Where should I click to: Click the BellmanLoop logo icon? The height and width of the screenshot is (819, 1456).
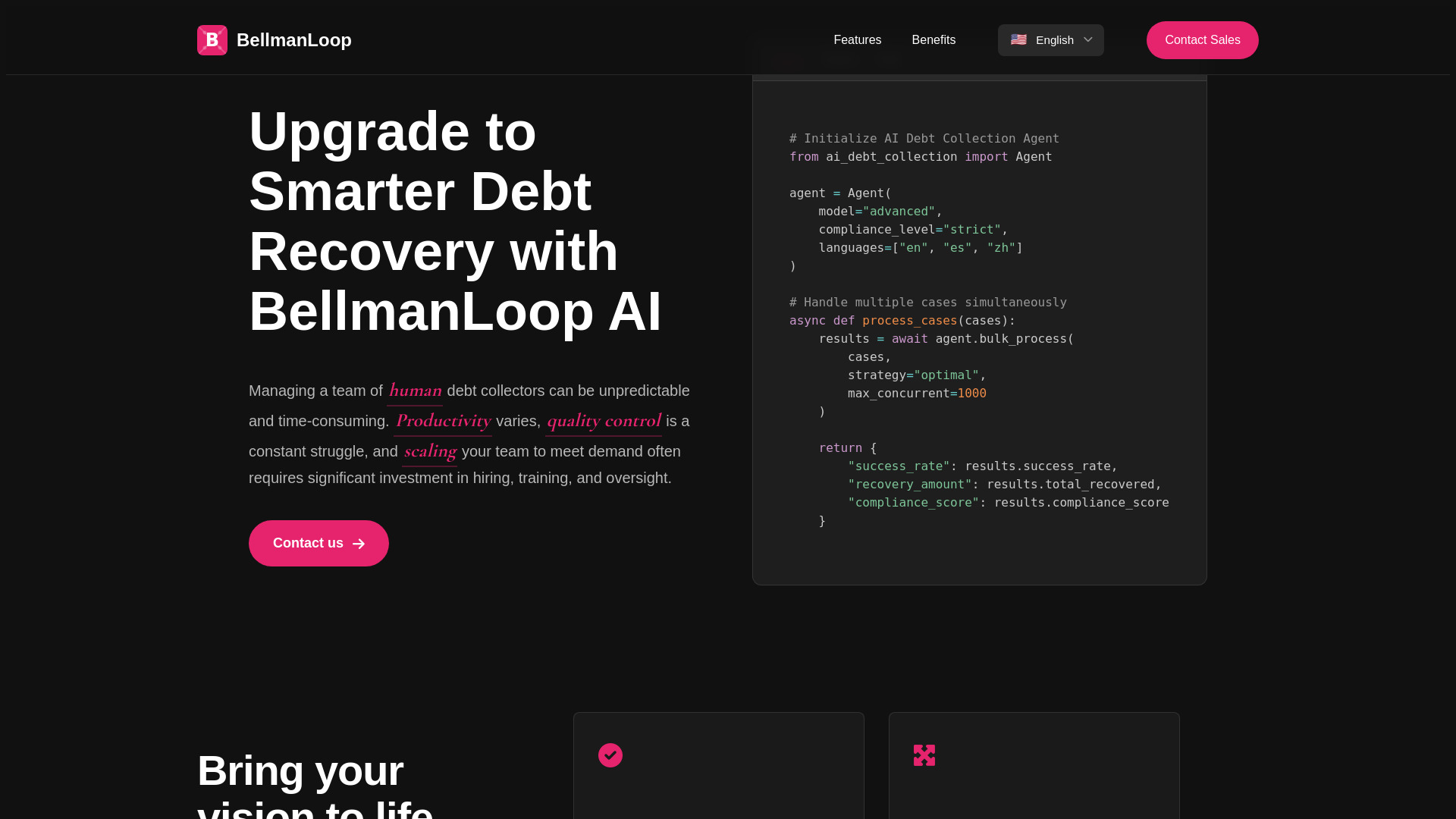(212, 40)
